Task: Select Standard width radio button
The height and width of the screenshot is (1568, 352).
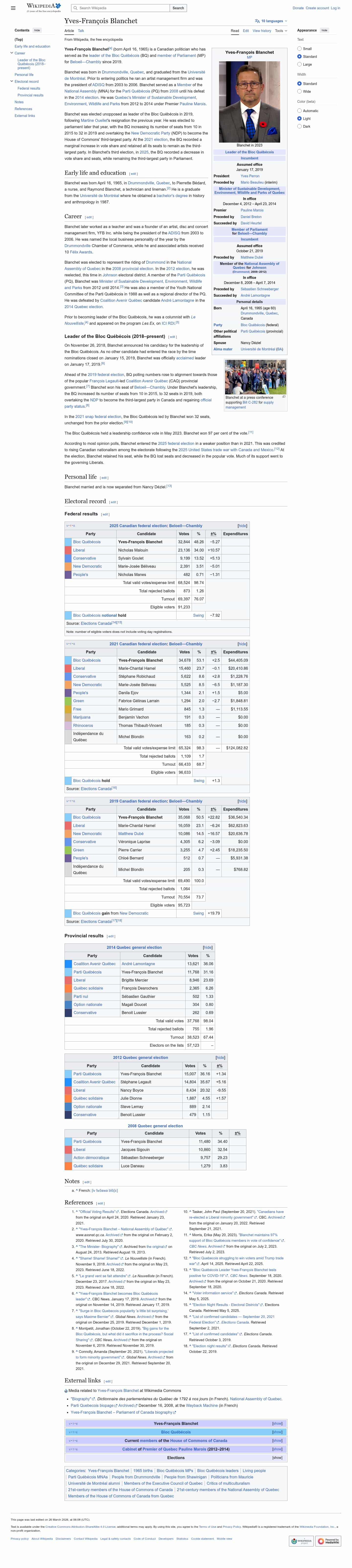Action: click(300, 84)
